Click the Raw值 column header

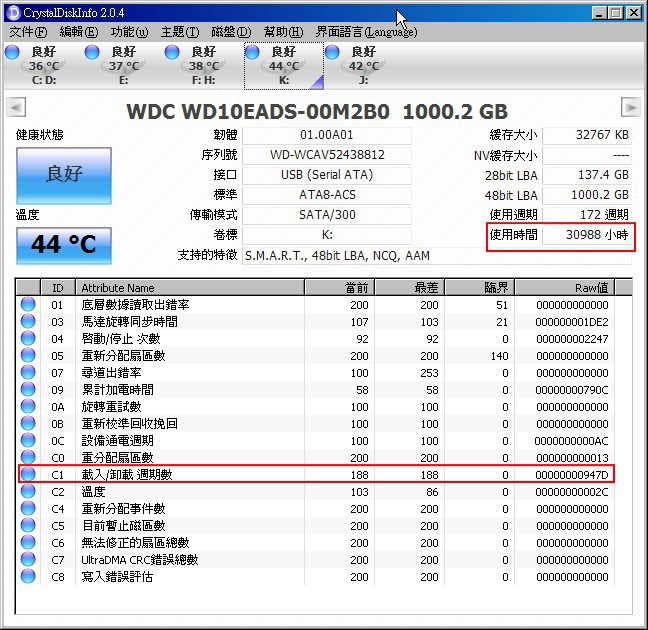[x=565, y=288]
